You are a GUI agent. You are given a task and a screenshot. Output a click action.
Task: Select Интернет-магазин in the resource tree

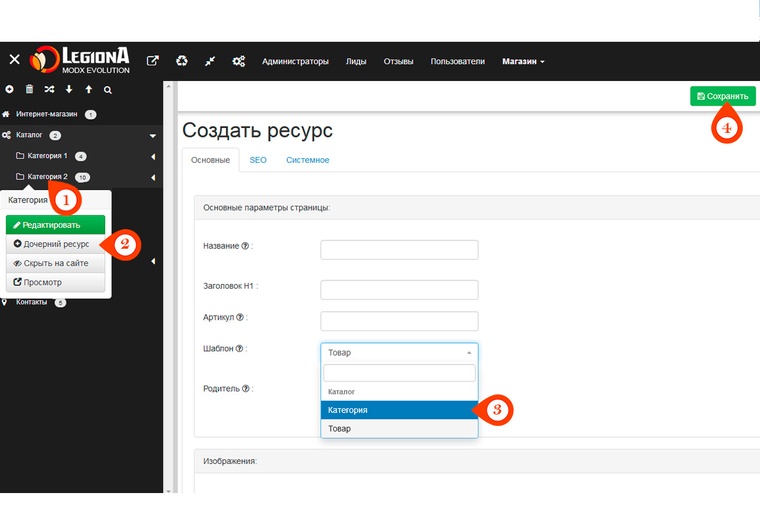[46, 114]
